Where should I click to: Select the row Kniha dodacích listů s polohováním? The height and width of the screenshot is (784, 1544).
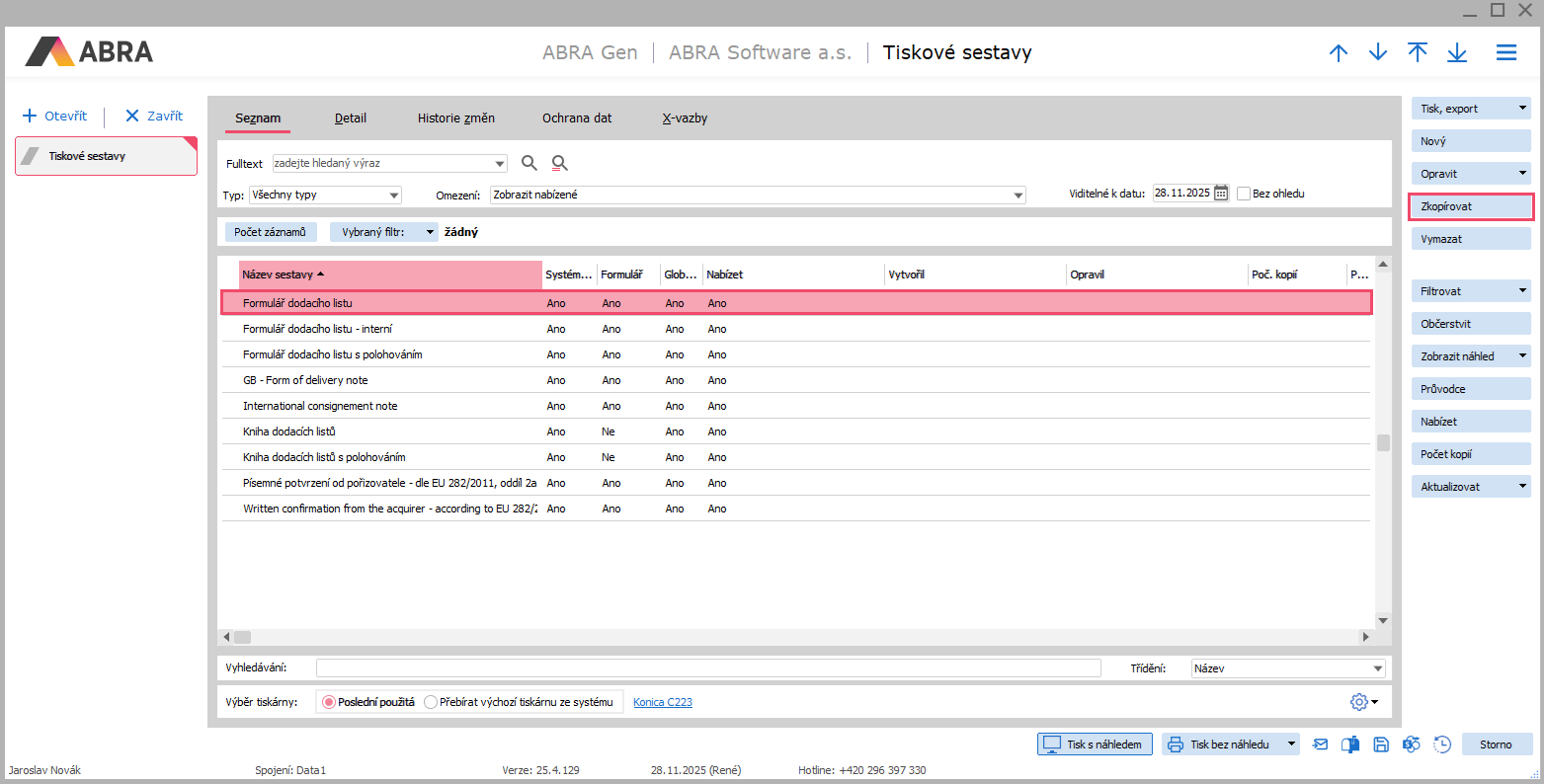tap(795, 457)
